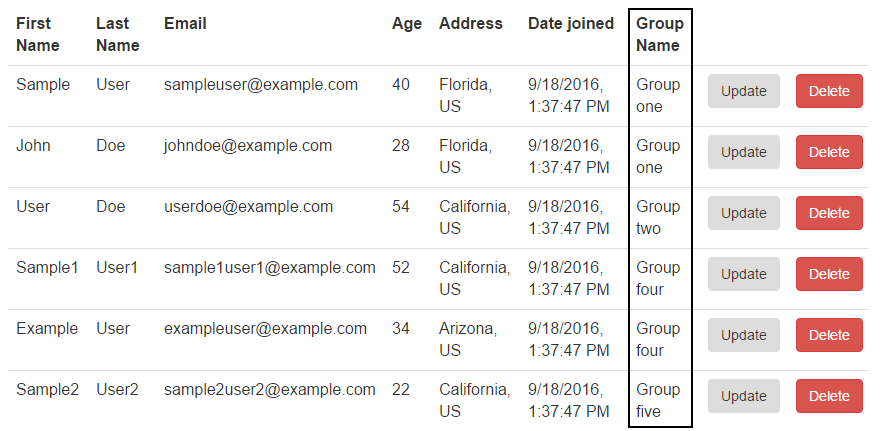Image resolution: width=882 pixels, height=431 pixels.
Task: Update Example User's record
Action: click(x=743, y=335)
